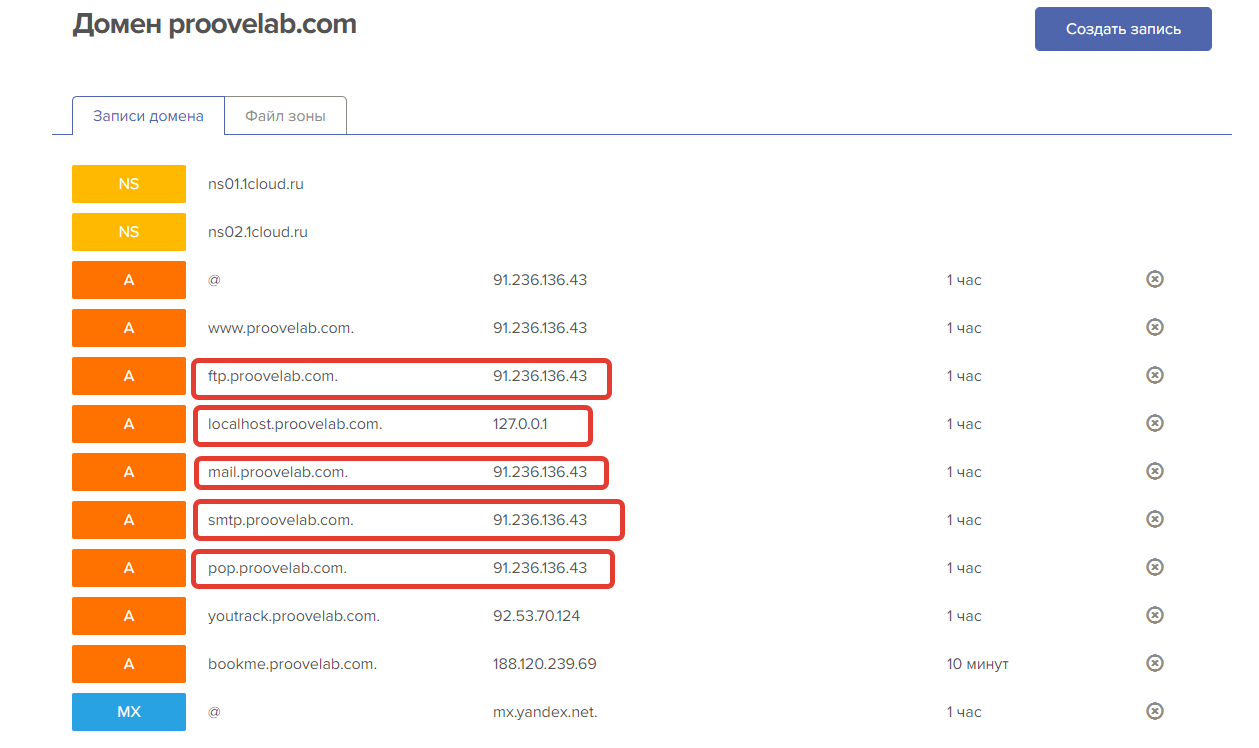The image size is (1259, 748).
Task: Click the ns01.1cloud.ru nameserver entry
Action: point(256,184)
